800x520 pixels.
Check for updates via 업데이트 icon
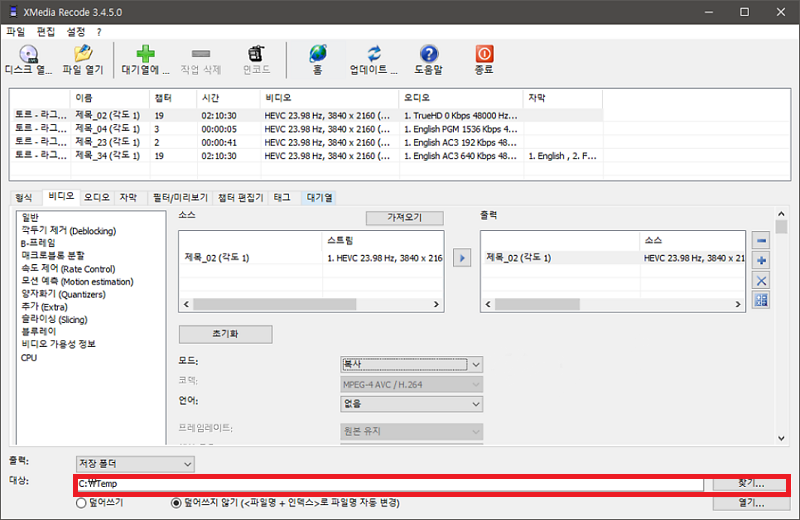tap(374, 54)
